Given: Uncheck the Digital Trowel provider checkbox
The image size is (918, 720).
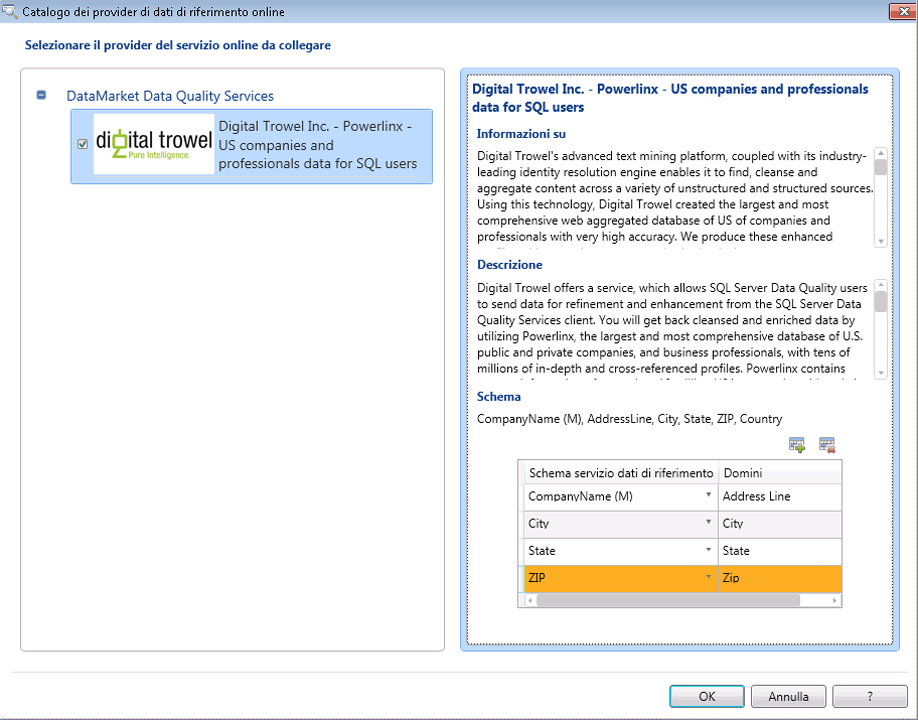Looking at the screenshot, I should [x=83, y=145].
